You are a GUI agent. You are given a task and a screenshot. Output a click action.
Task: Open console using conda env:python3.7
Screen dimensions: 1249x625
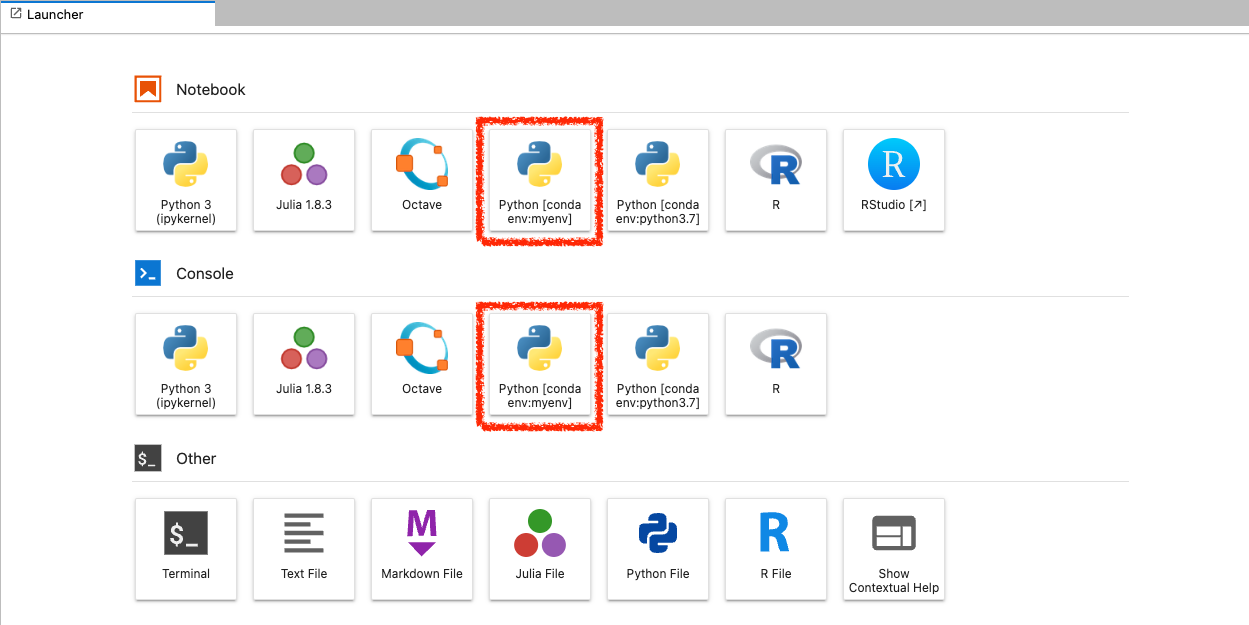[658, 364]
